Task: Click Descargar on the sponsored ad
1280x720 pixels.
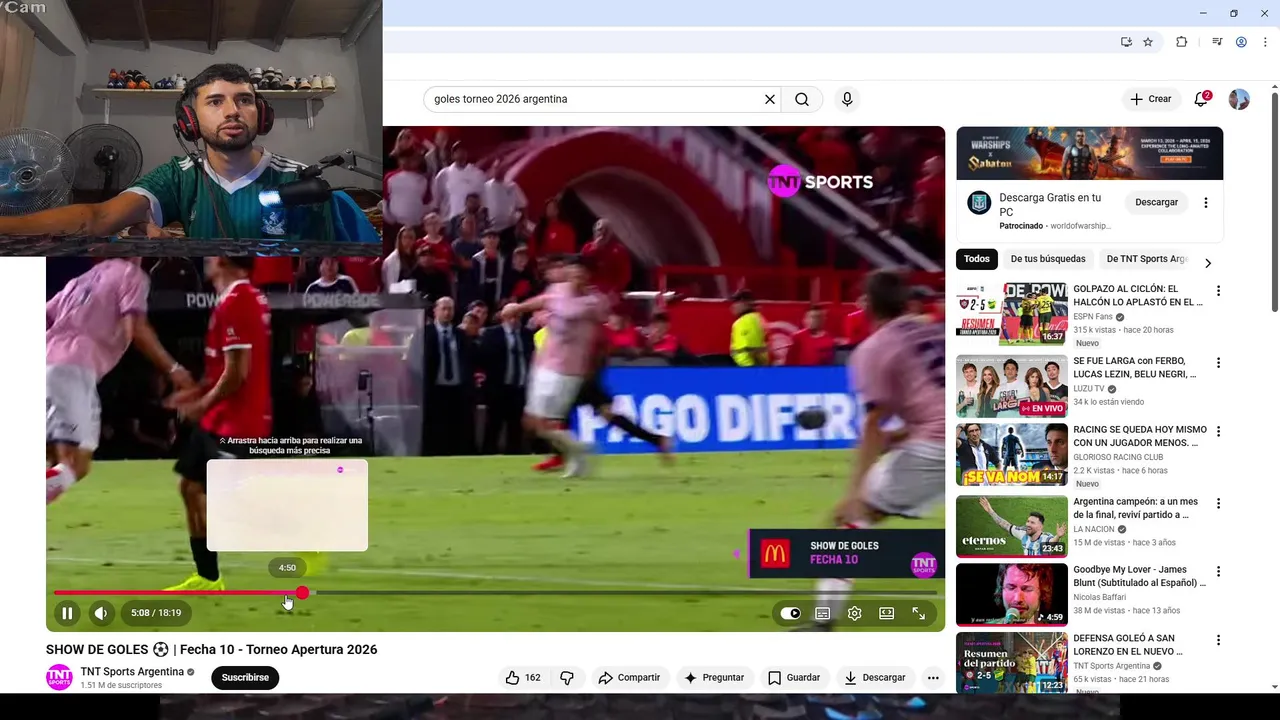Action: click(x=1157, y=202)
